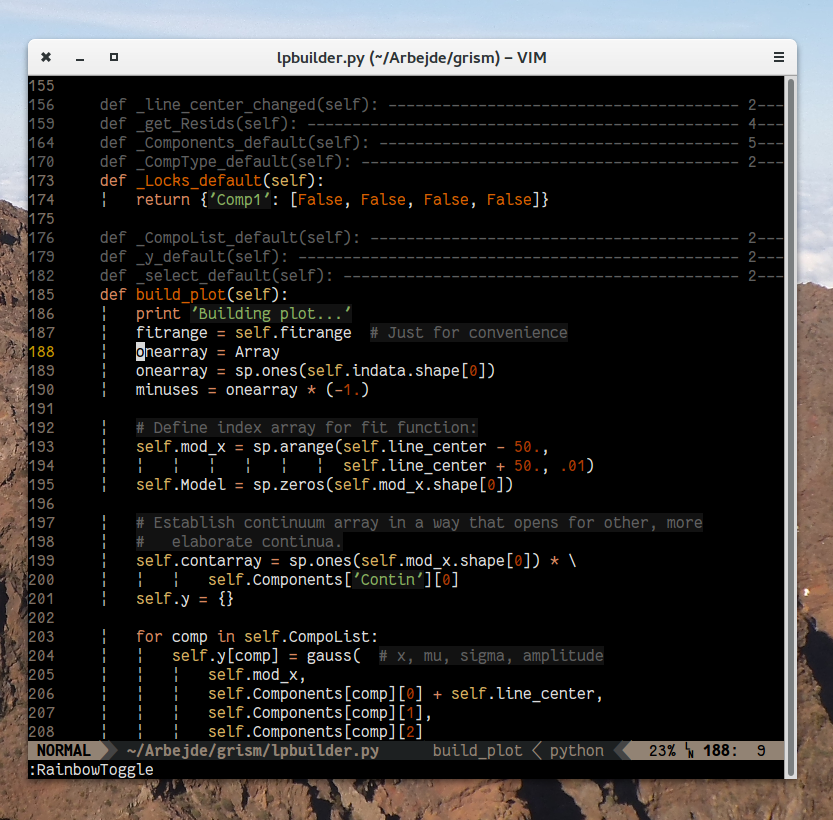Click self.mod_x assignment on line 193
This screenshot has width=833, height=820.
point(342,447)
